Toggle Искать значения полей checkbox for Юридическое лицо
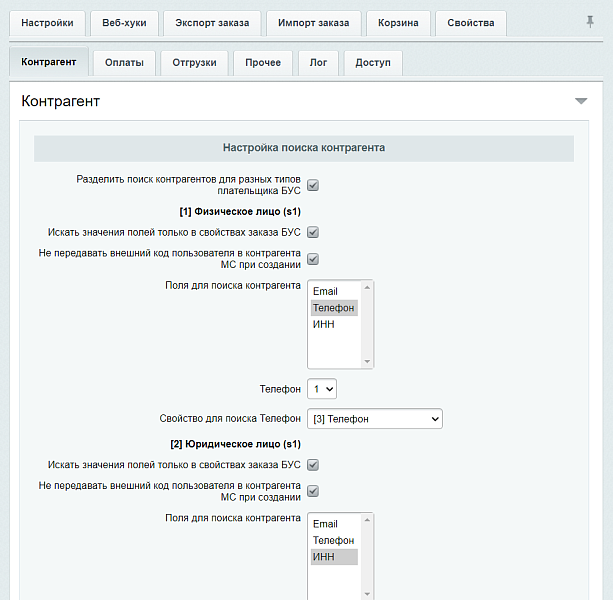Screen dimensions: 613x600 tap(313, 465)
